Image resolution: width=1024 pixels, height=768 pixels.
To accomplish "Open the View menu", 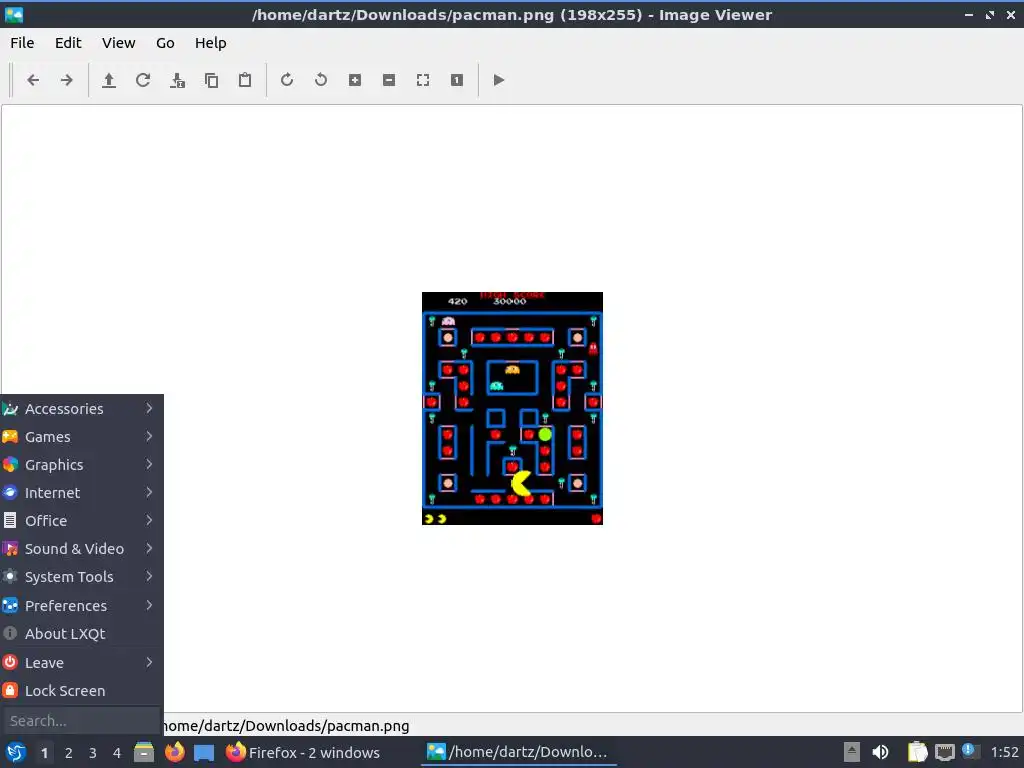I will [118, 43].
